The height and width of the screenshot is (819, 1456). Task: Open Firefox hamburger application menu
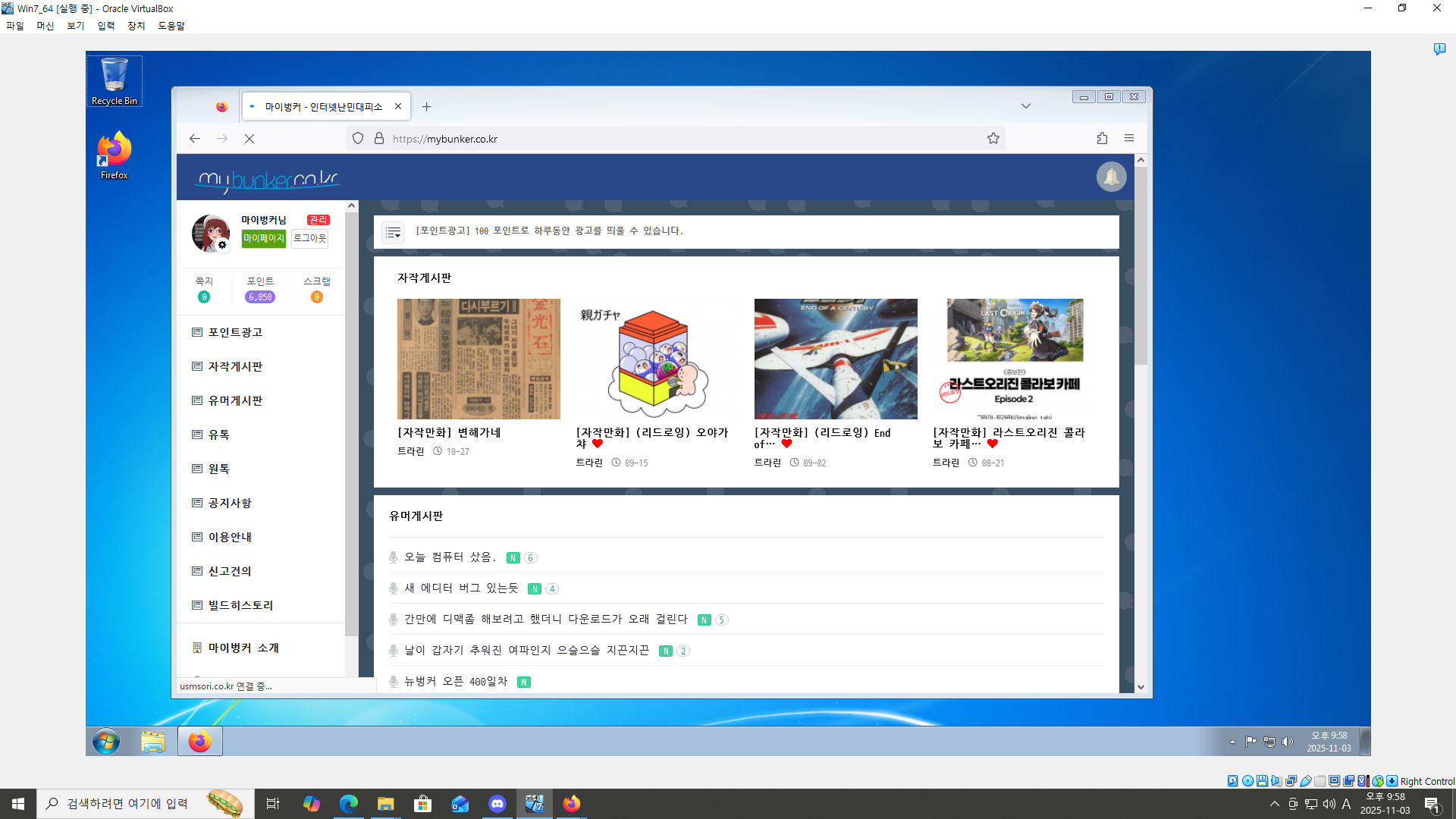pos(1128,138)
